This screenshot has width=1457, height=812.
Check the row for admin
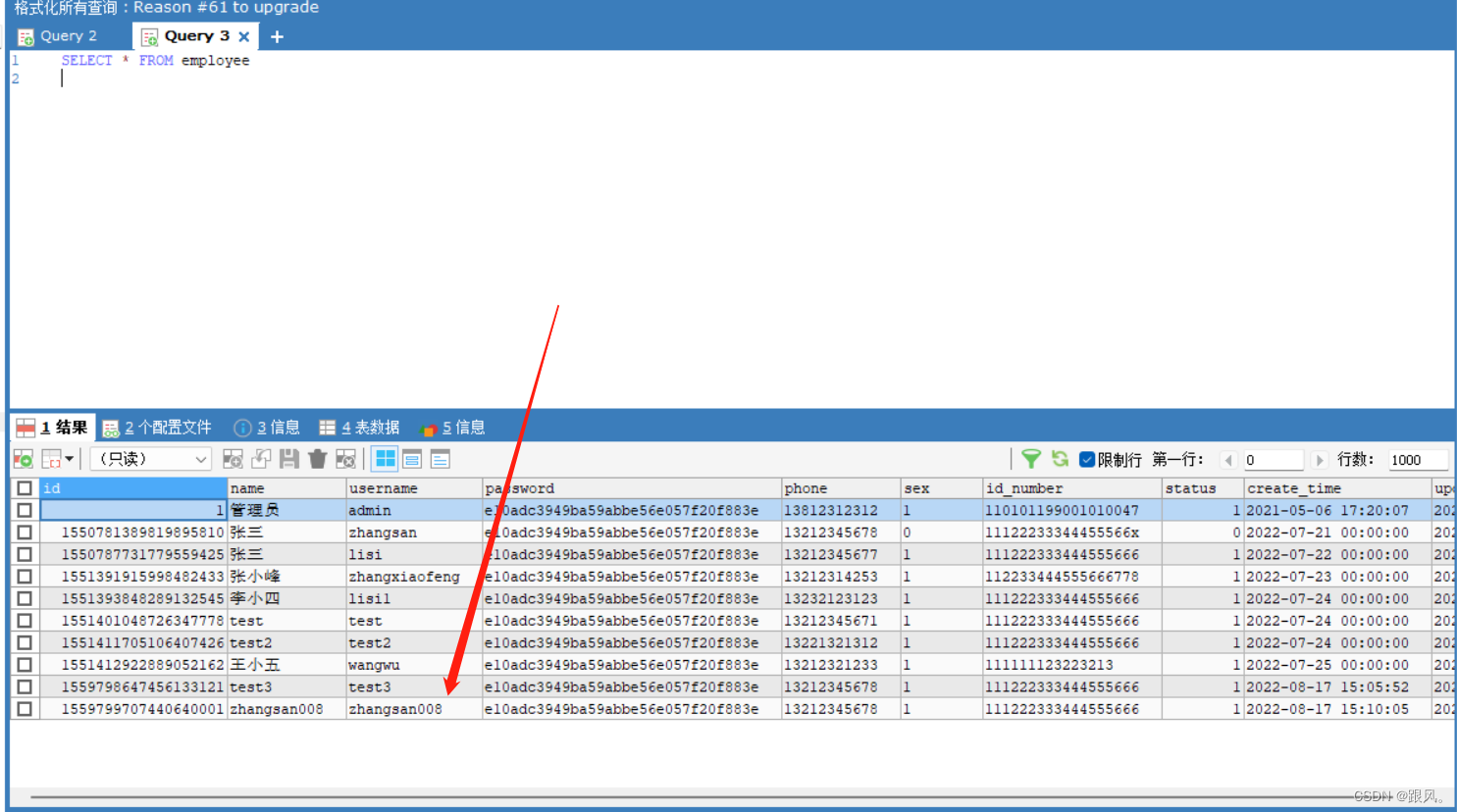pos(25,510)
